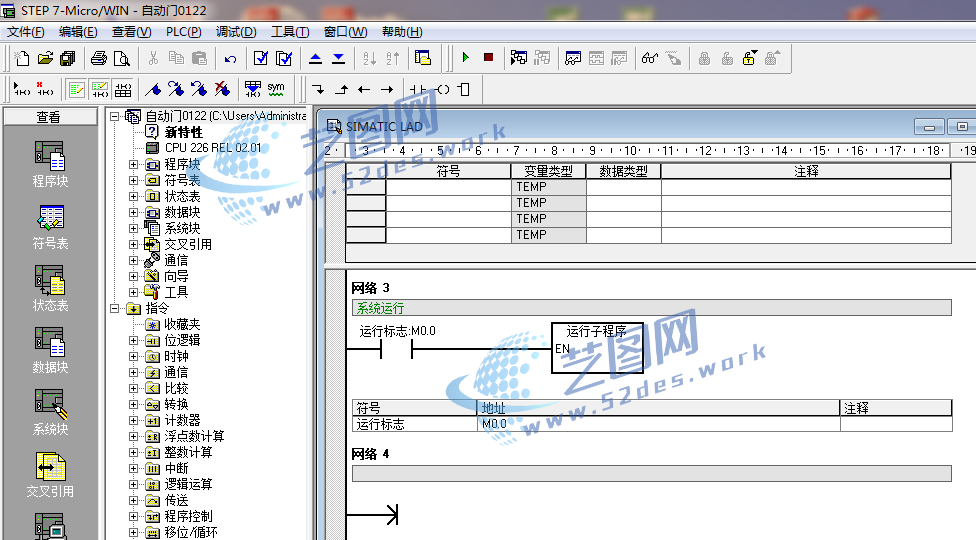Expand the 符号表 tree node
The height and width of the screenshot is (540, 976).
(x=133, y=180)
